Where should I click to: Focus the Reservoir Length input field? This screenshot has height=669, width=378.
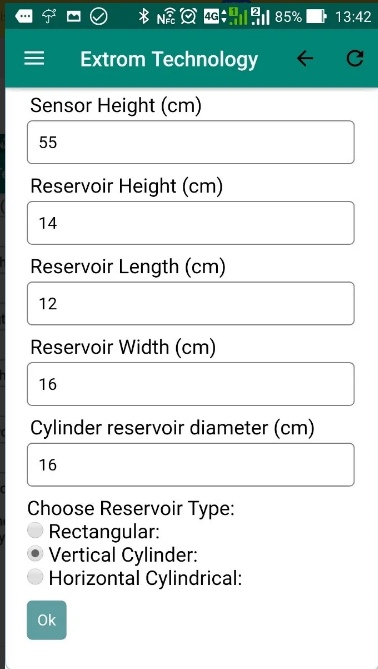[191, 303]
